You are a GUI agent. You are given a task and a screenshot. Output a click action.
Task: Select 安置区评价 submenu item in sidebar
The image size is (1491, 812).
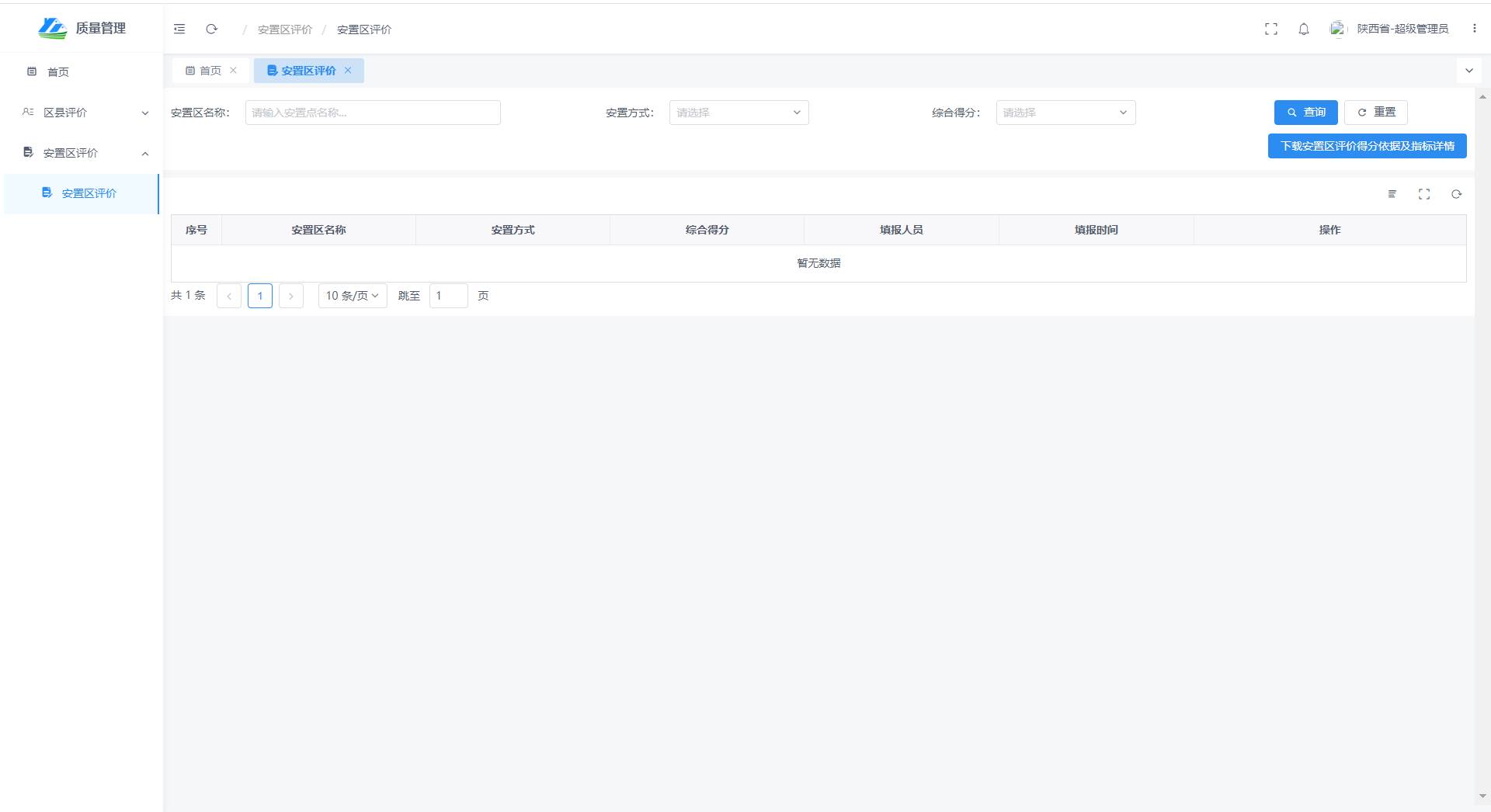coord(89,193)
